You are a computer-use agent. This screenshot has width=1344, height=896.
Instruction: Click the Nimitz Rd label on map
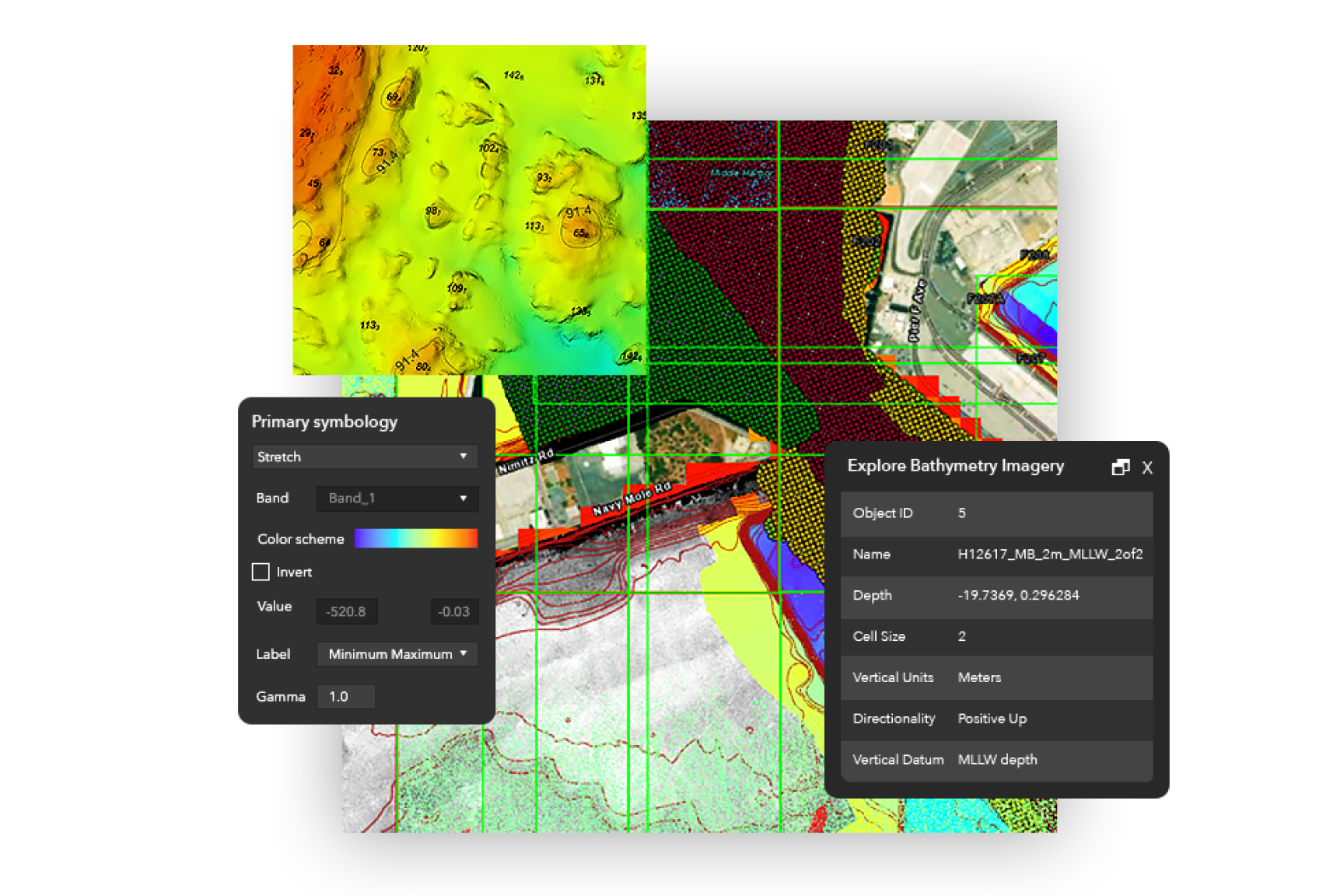coord(526,462)
